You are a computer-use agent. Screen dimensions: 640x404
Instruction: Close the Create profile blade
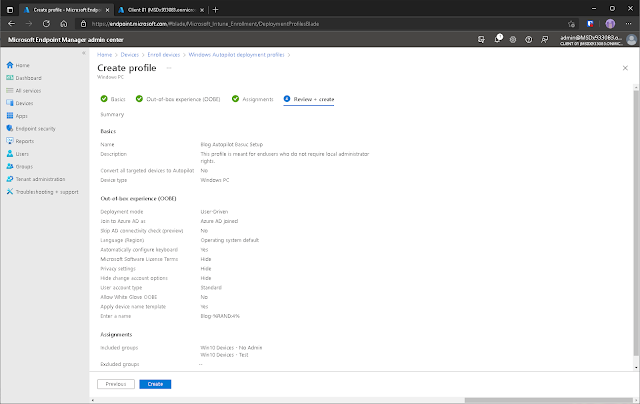pyautogui.click(x=625, y=68)
